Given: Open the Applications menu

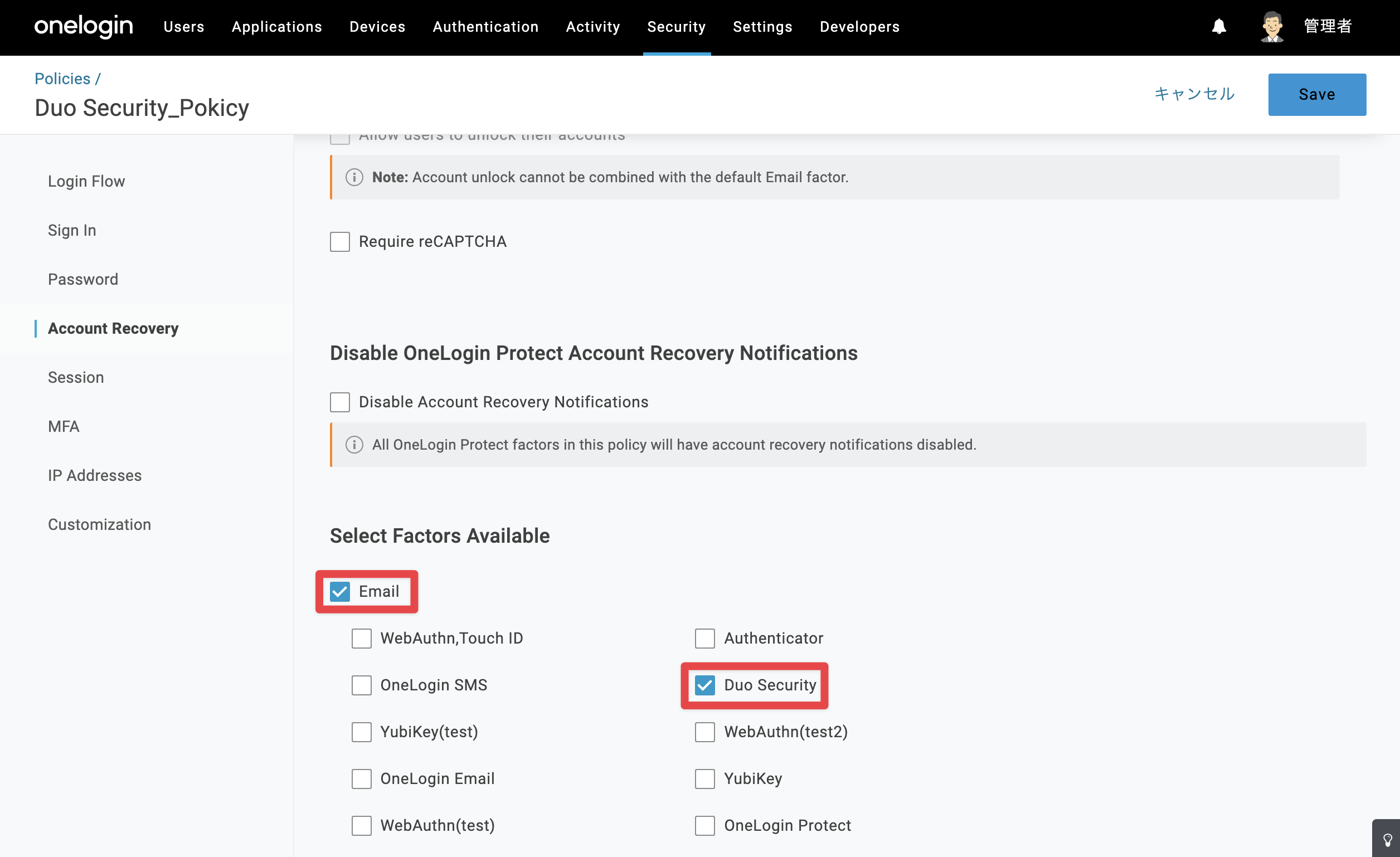Looking at the screenshot, I should [276, 27].
